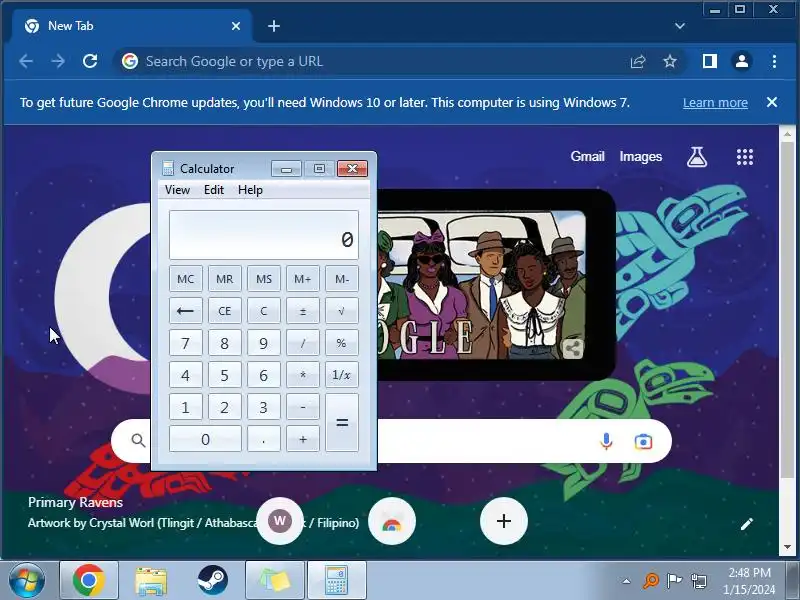Open network tray icon
The height and width of the screenshot is (600, 800).
click(698, 581)
